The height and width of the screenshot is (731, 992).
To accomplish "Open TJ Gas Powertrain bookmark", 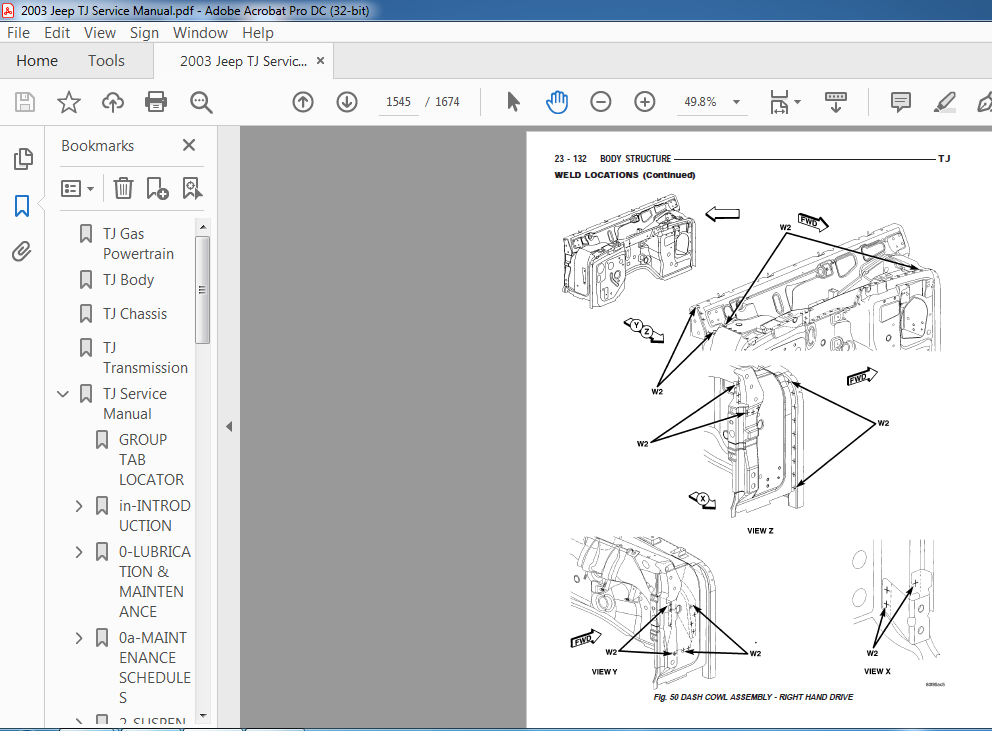I will (x=138, y=244).
